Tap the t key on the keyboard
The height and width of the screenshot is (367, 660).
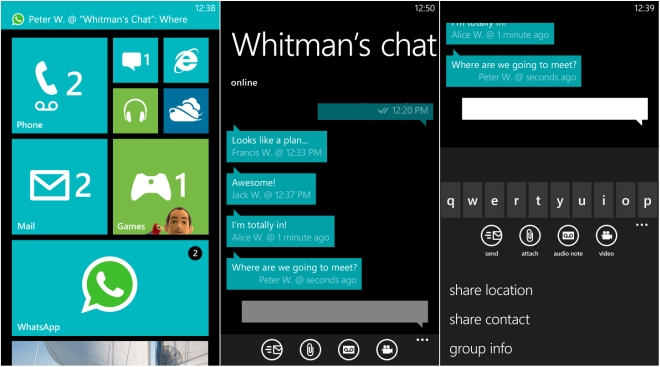[538, 200]
